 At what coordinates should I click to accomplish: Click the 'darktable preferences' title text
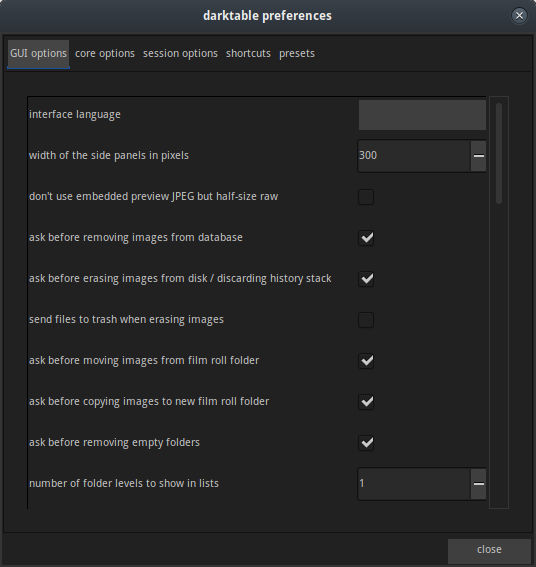267,16
